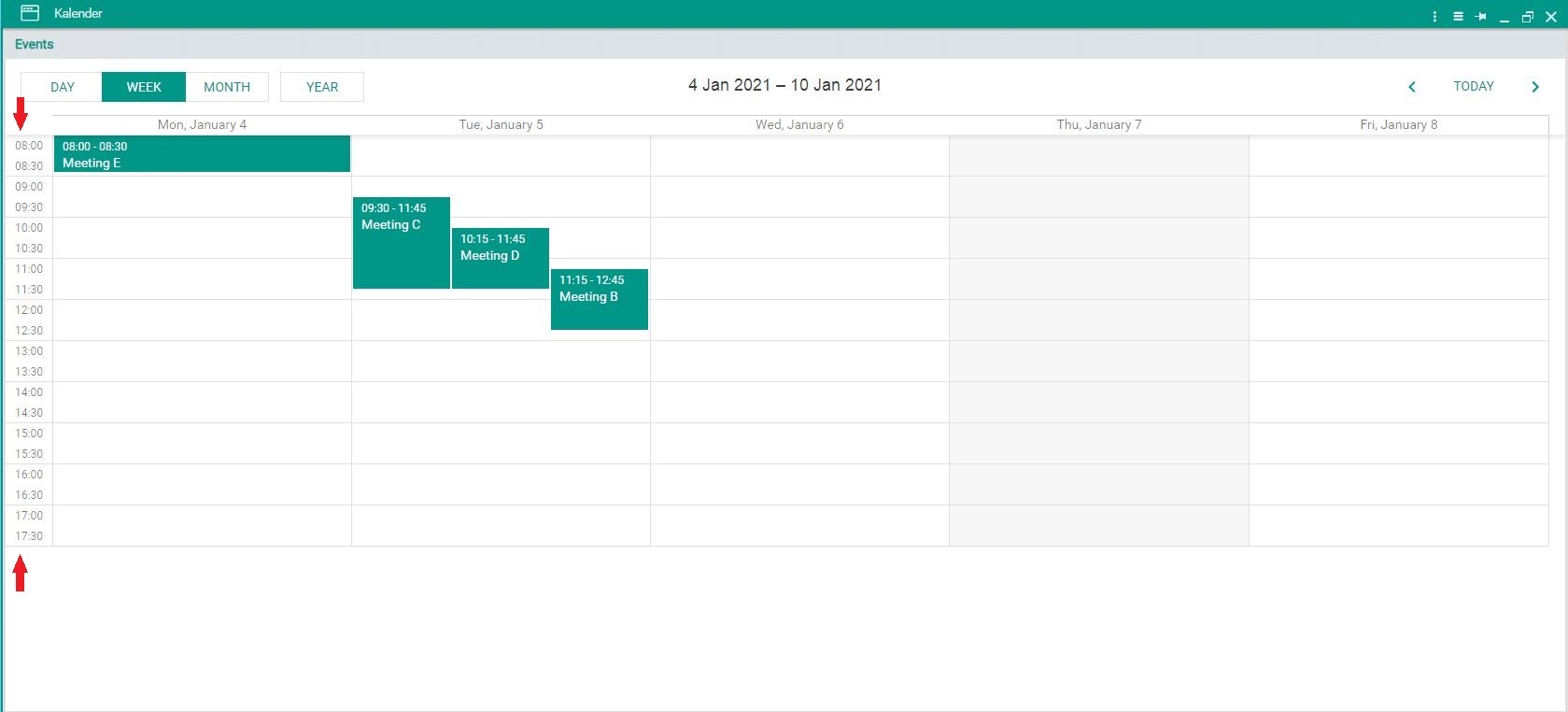Switch to DAY view
Viewport: 1568px width, 712px height.
[x=63, y=87]
